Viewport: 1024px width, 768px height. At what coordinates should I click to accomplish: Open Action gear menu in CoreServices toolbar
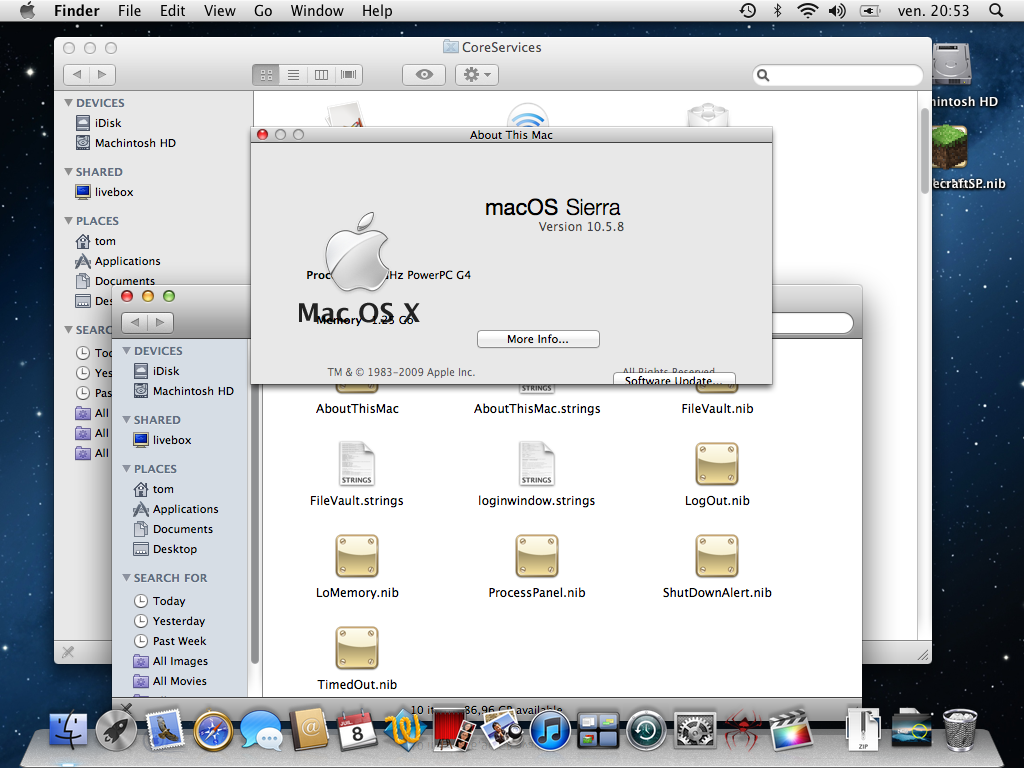[x=477, y=74]
